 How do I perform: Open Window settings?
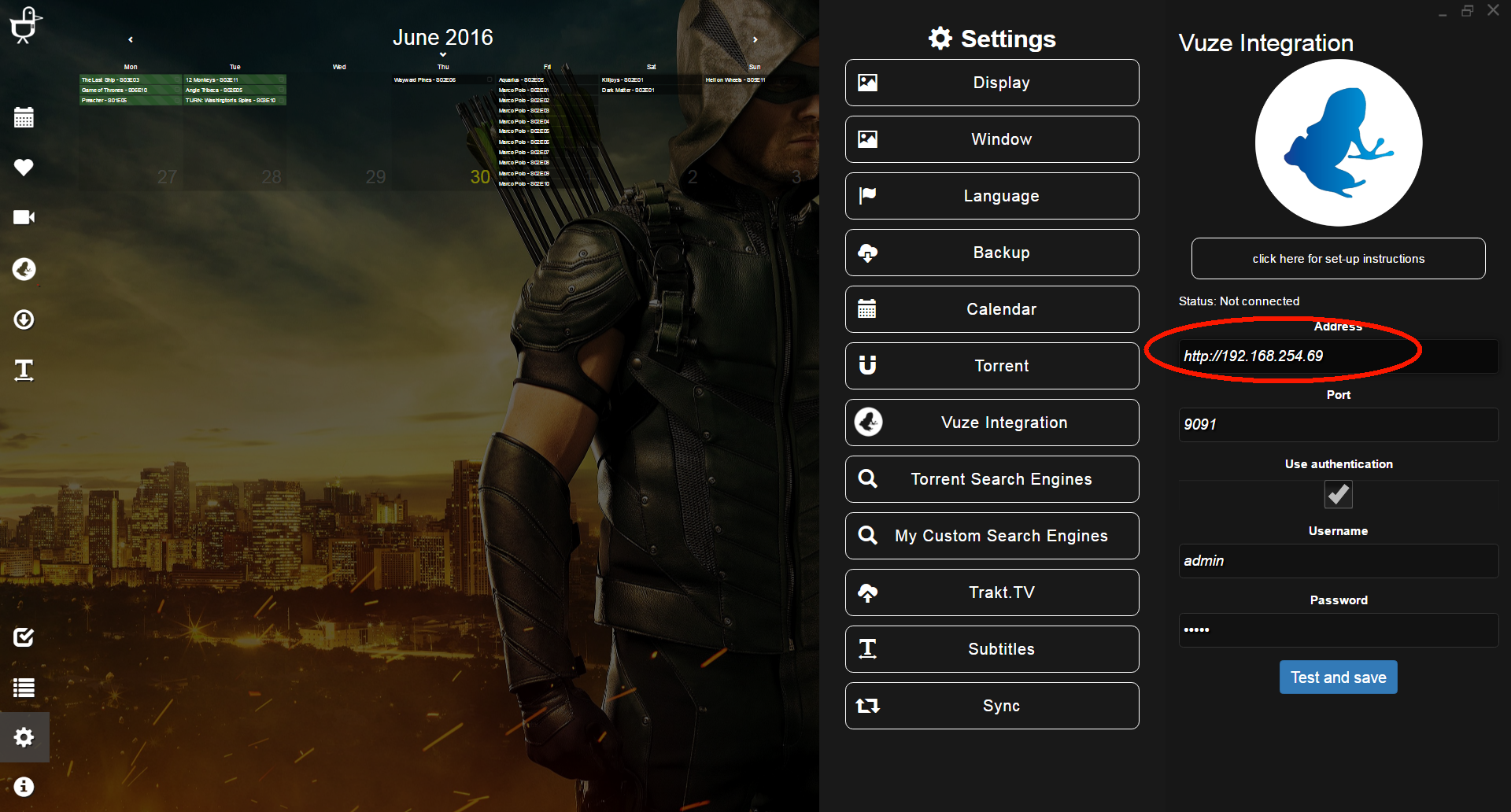tap(992, 139)
